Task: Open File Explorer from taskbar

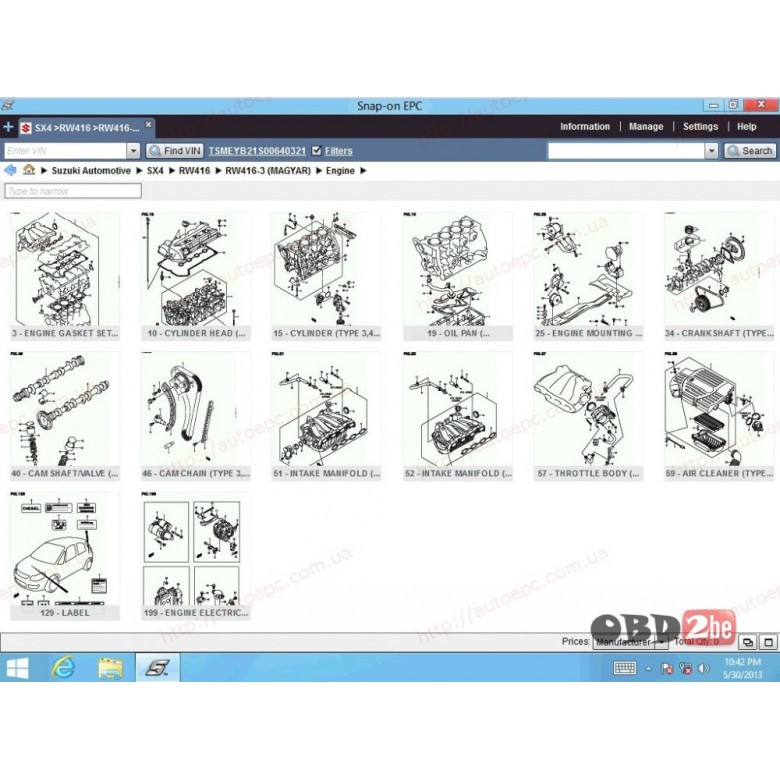Action: pos(110,668)
